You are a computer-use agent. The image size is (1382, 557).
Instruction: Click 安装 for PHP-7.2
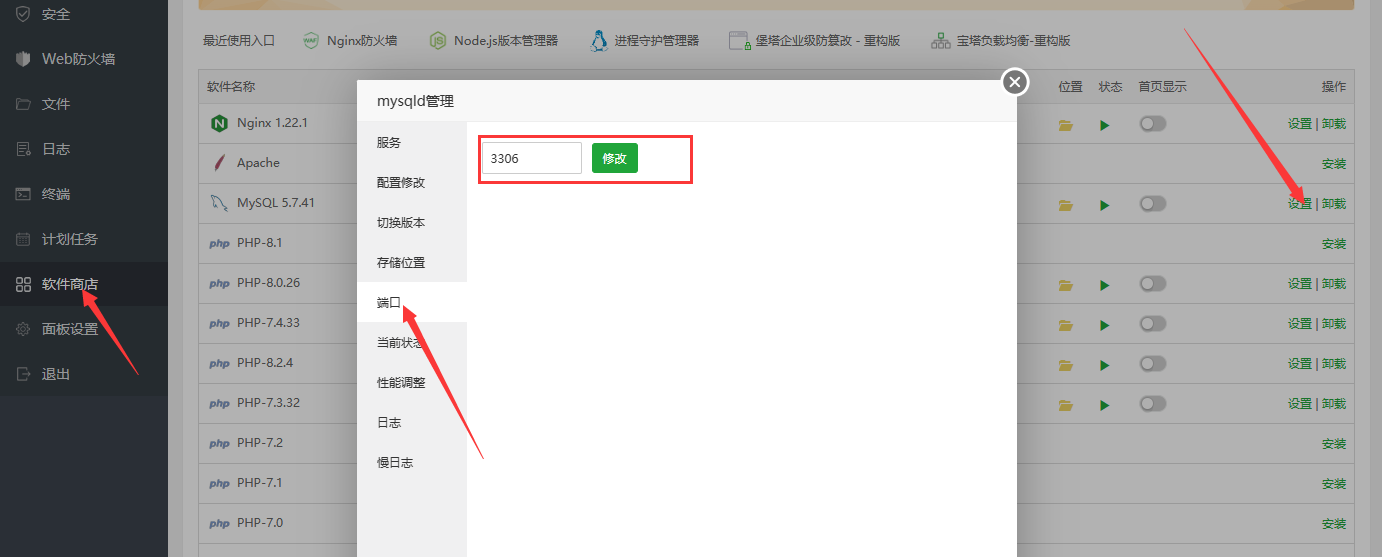click(1334, 444)
